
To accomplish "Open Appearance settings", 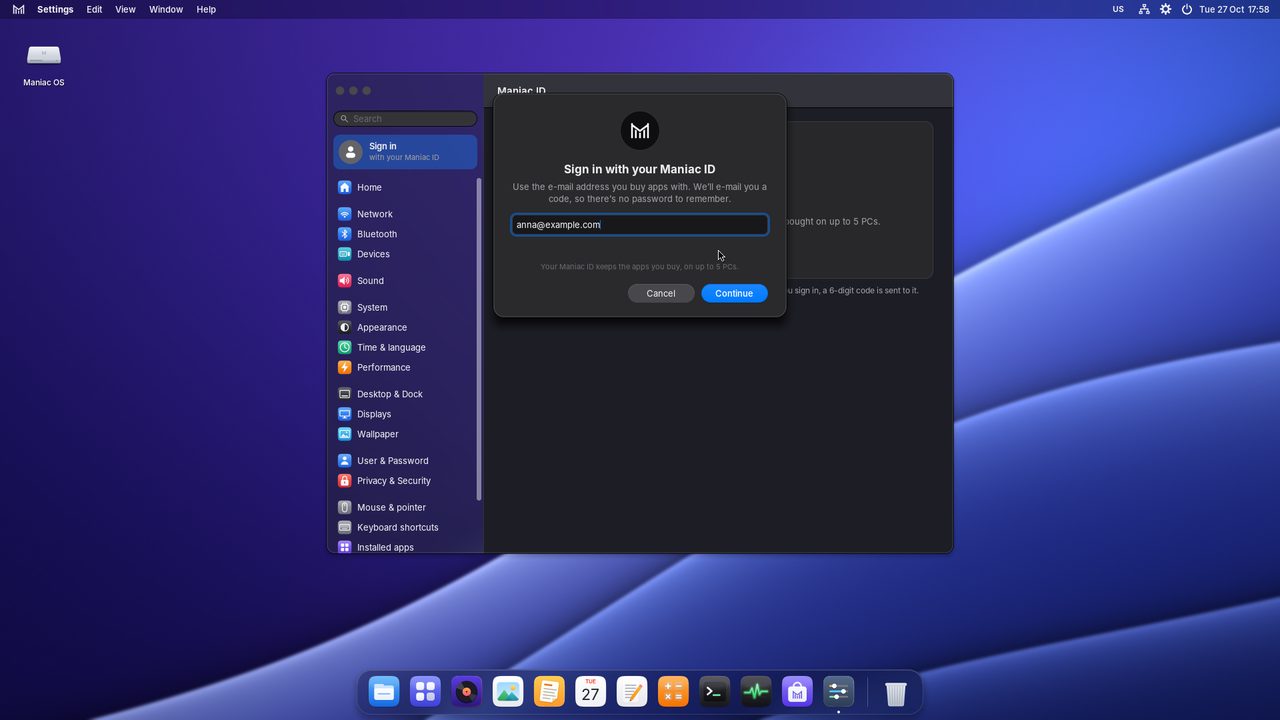I will pyautogui.click(x=405, y=327).
